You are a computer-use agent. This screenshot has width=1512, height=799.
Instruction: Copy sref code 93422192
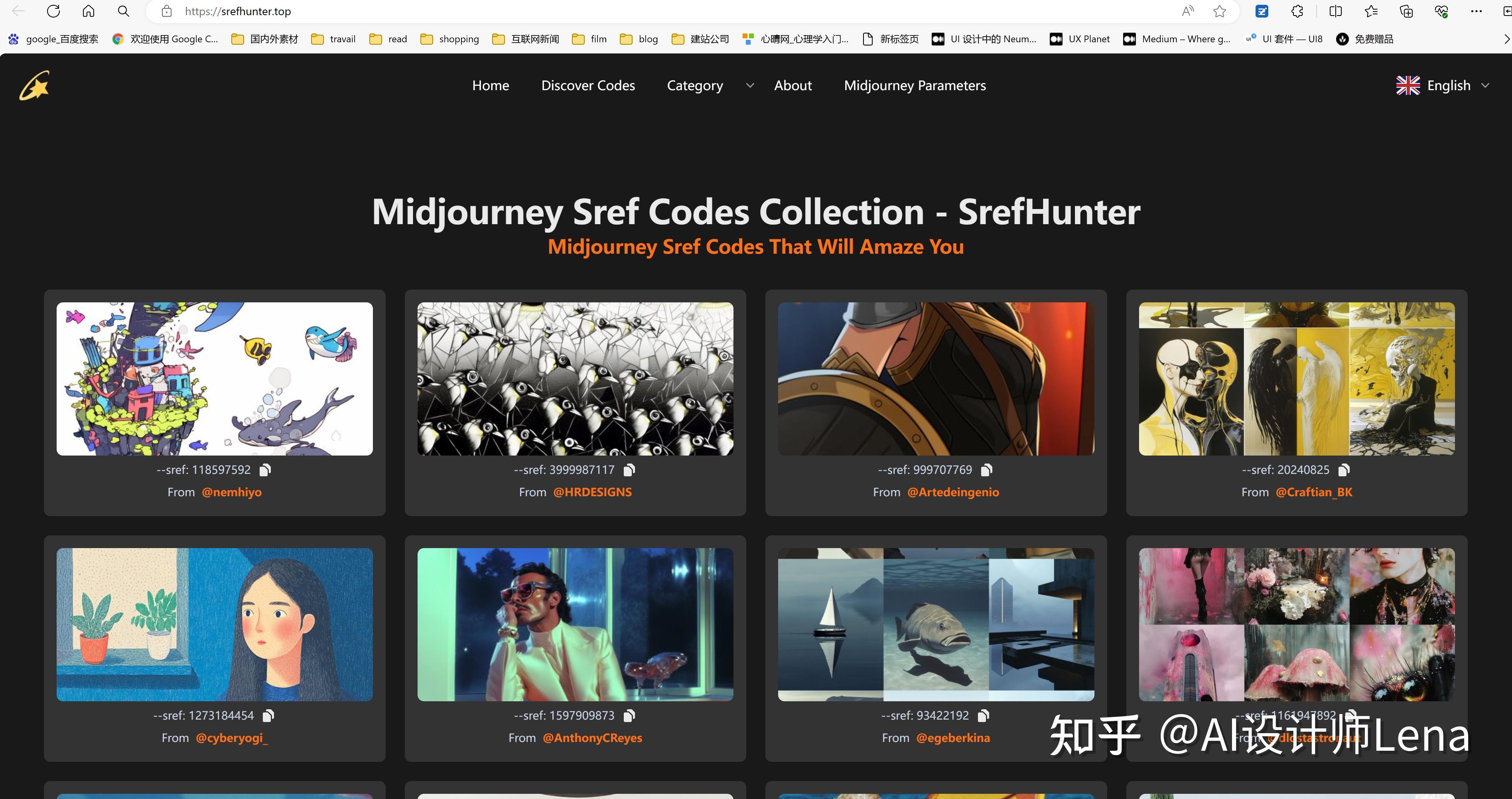pos(984,715)
